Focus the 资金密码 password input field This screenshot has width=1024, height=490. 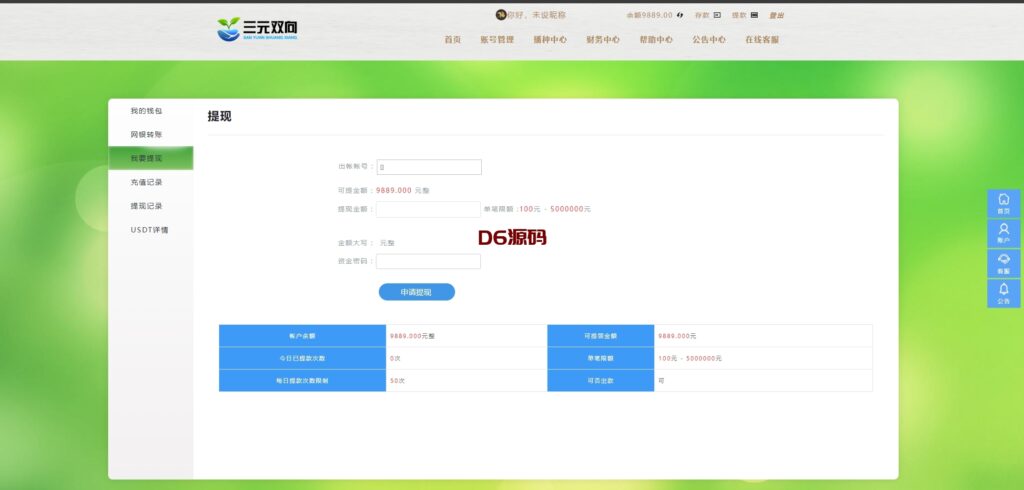pyautogui.click(x=428, y=261)
